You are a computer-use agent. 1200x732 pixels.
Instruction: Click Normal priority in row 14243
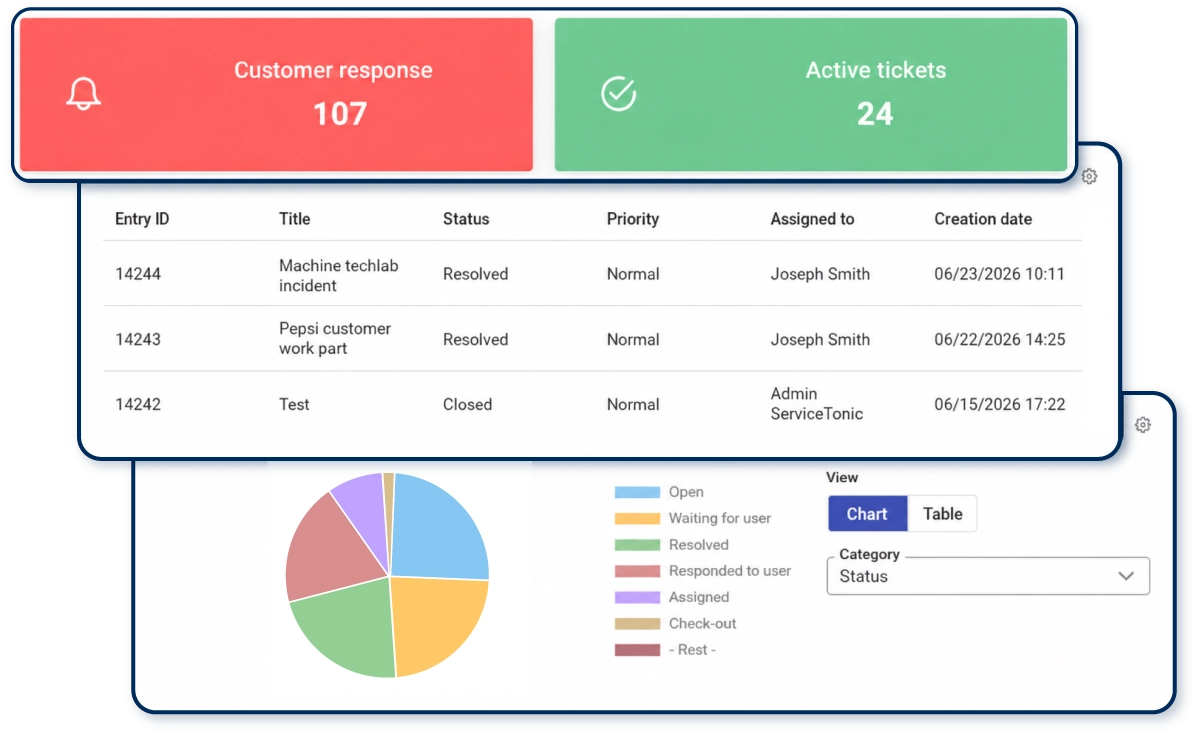[633, 339]
